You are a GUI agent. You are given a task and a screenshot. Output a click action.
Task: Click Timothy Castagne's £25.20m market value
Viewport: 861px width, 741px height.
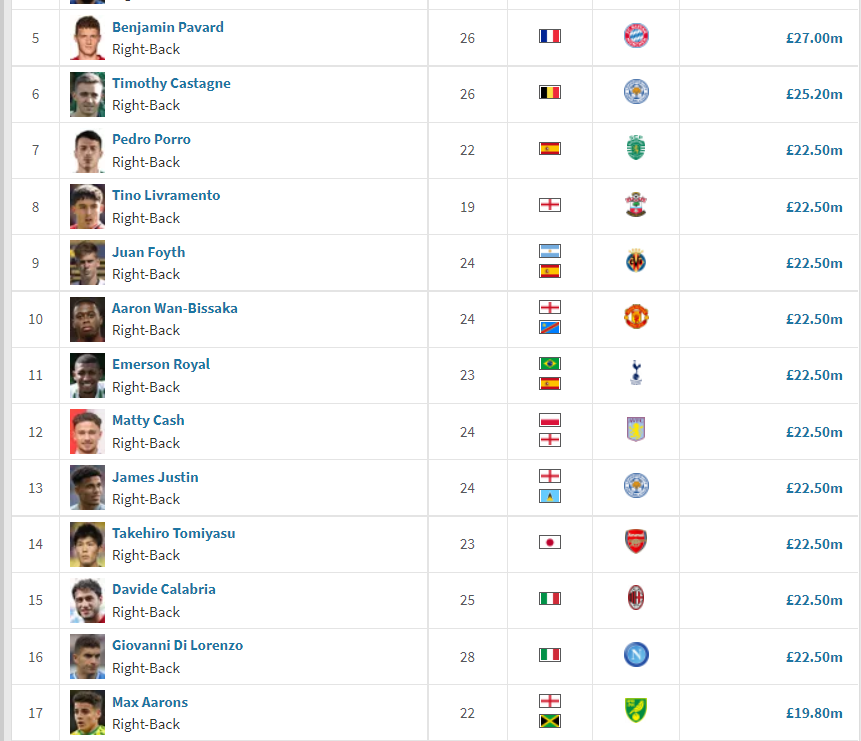(814, 94)
